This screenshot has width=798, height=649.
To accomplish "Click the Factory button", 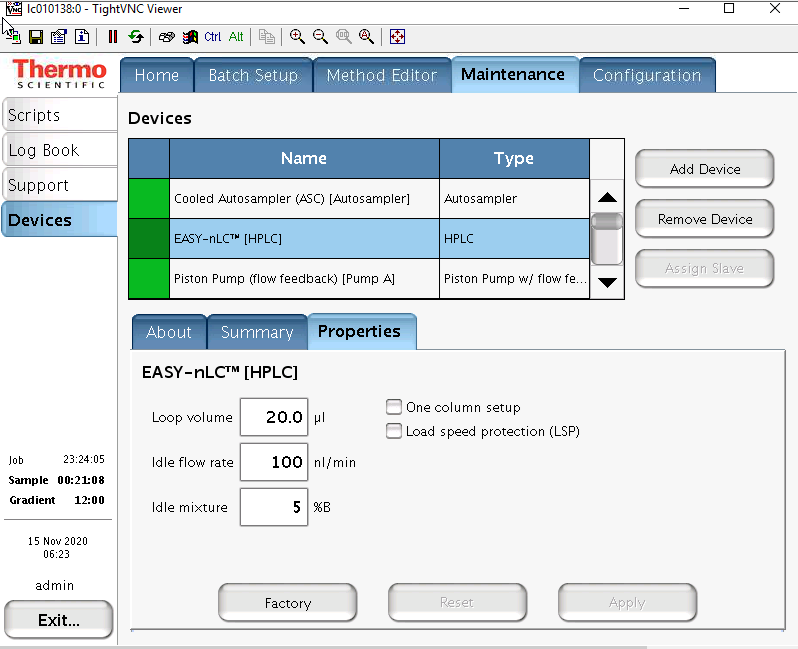I will click(x=288, y=603).
